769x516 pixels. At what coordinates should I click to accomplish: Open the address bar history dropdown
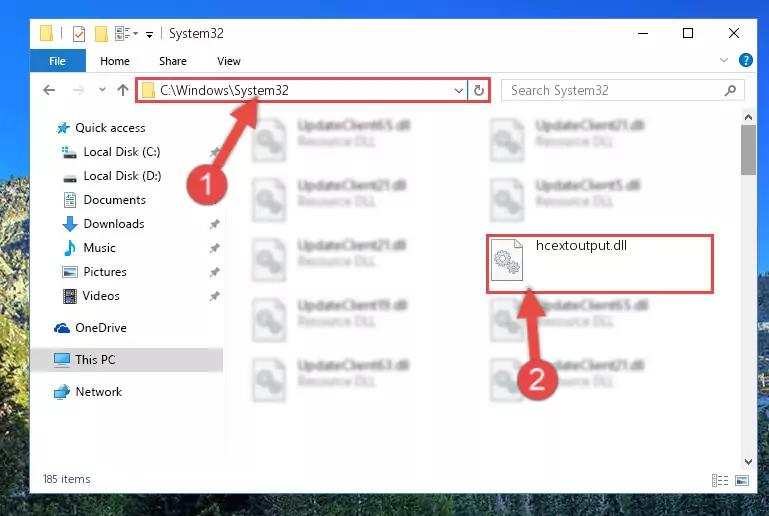click(x=459, y=90)
